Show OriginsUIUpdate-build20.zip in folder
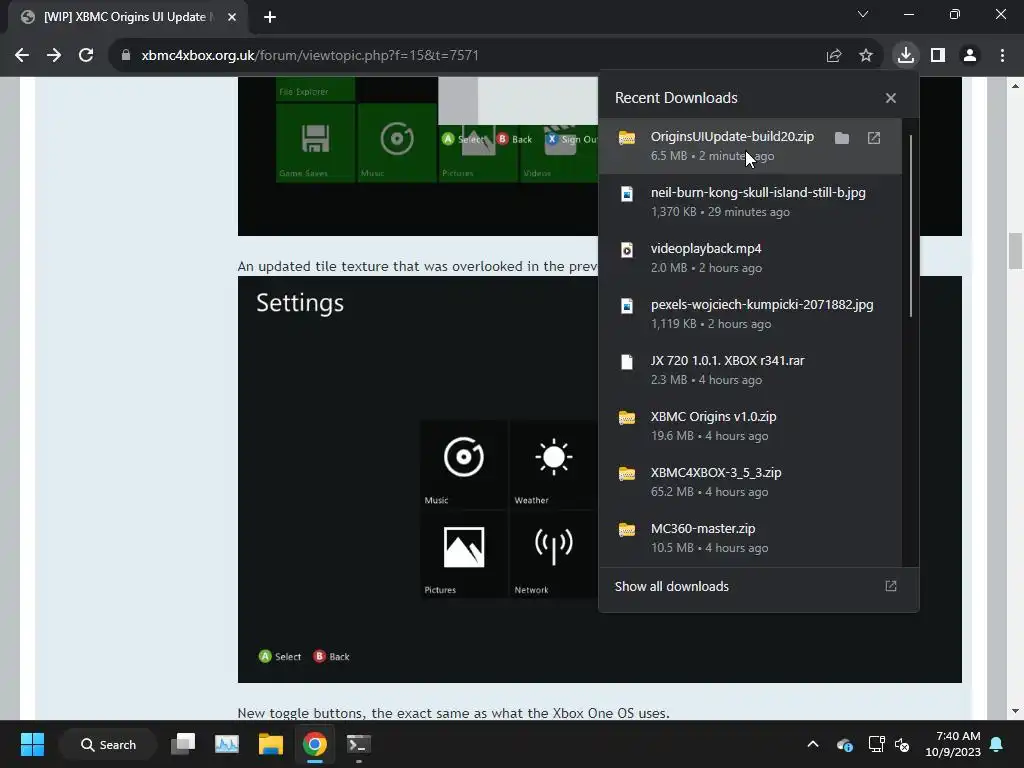Viewport: 1024px width, 768px height. point(842,138)
